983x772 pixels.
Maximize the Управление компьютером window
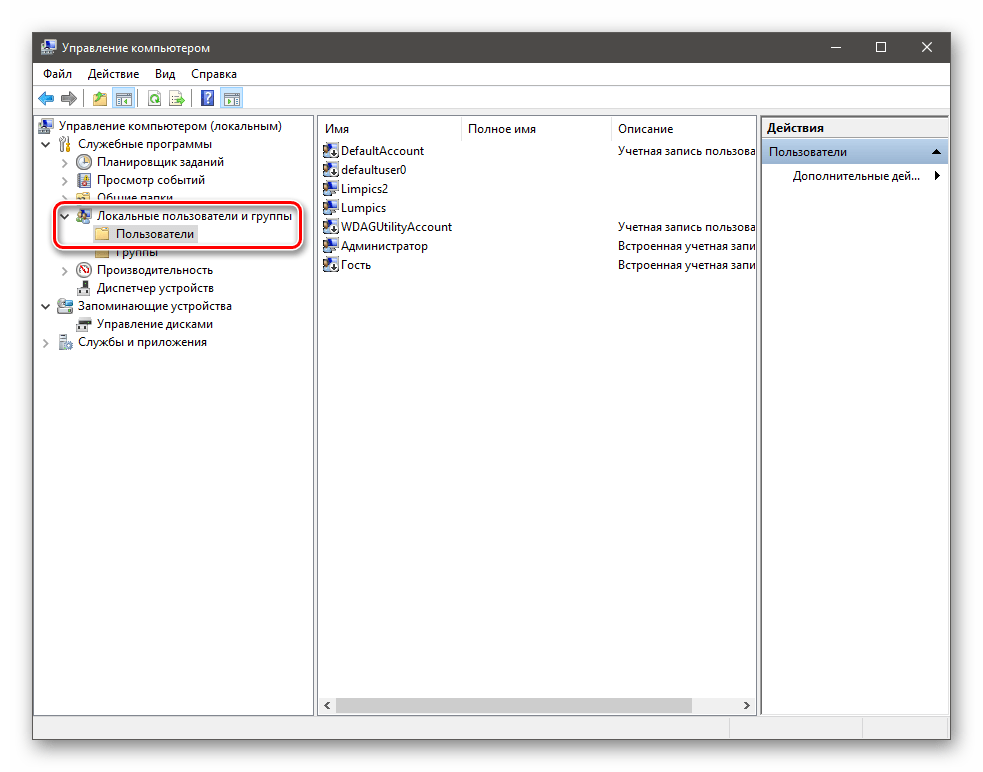coord(881,48)
